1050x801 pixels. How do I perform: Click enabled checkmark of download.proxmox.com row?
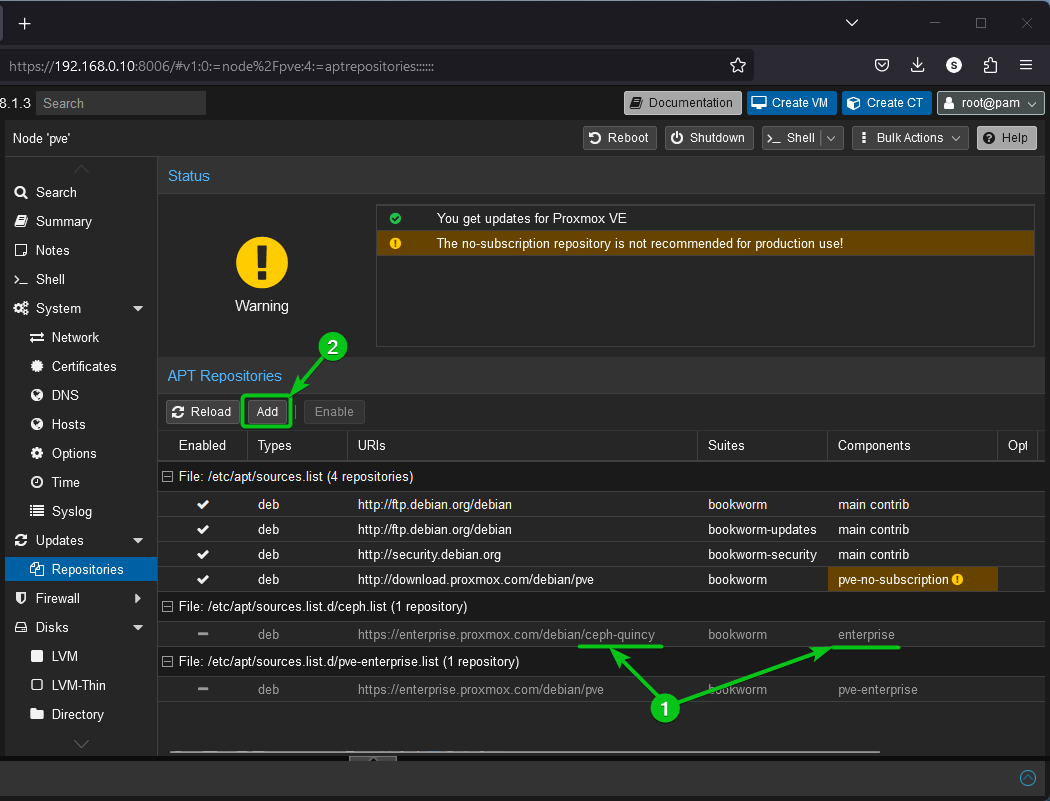(x=203, y=580)
